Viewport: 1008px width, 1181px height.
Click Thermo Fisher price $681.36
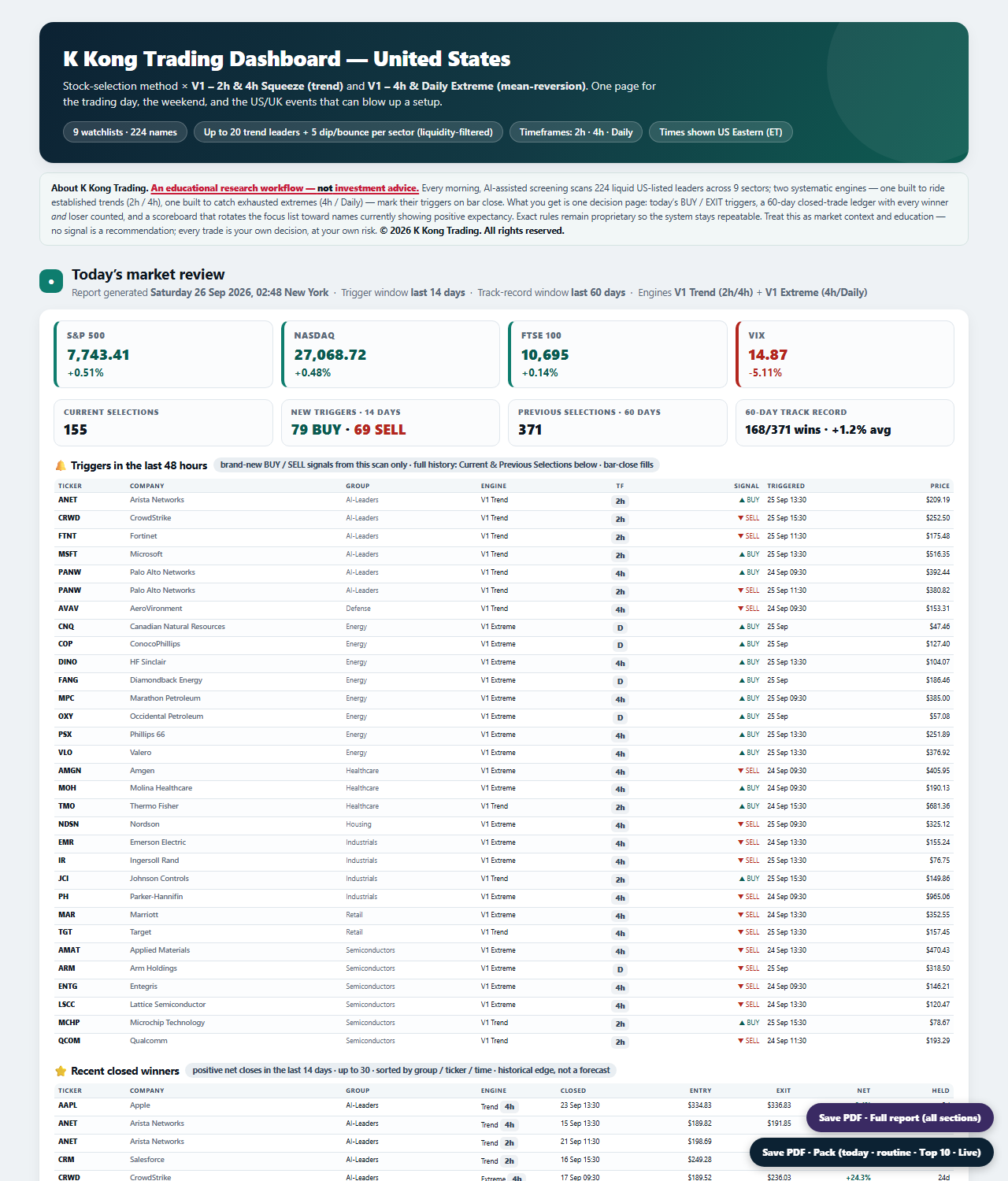coord(938,806)
